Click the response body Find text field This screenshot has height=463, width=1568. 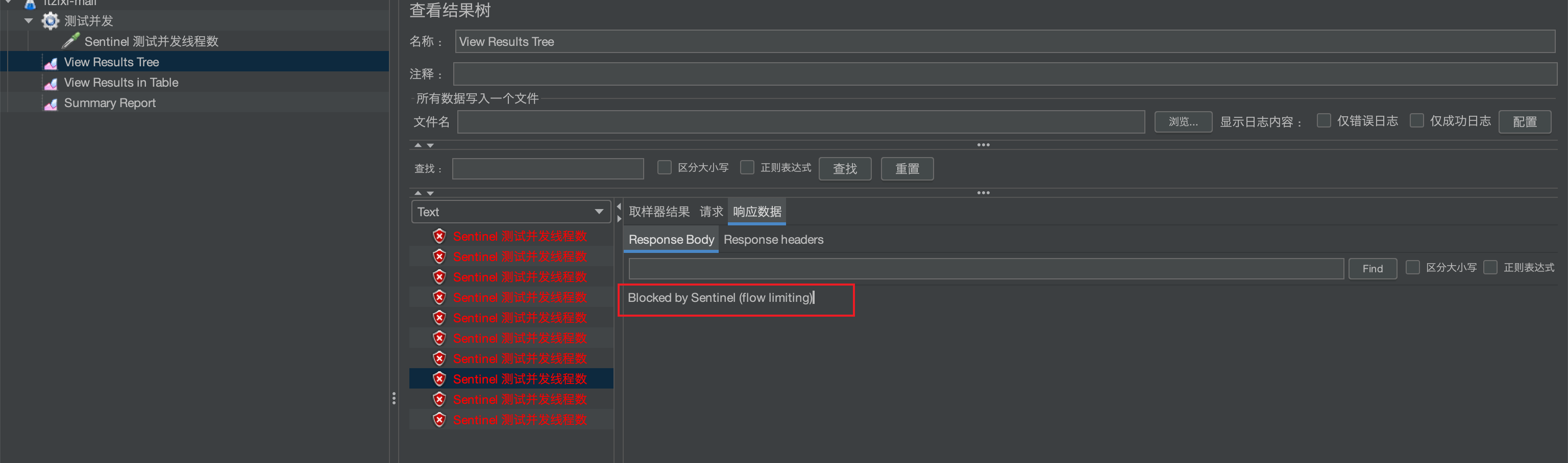[x=986, y=268]
